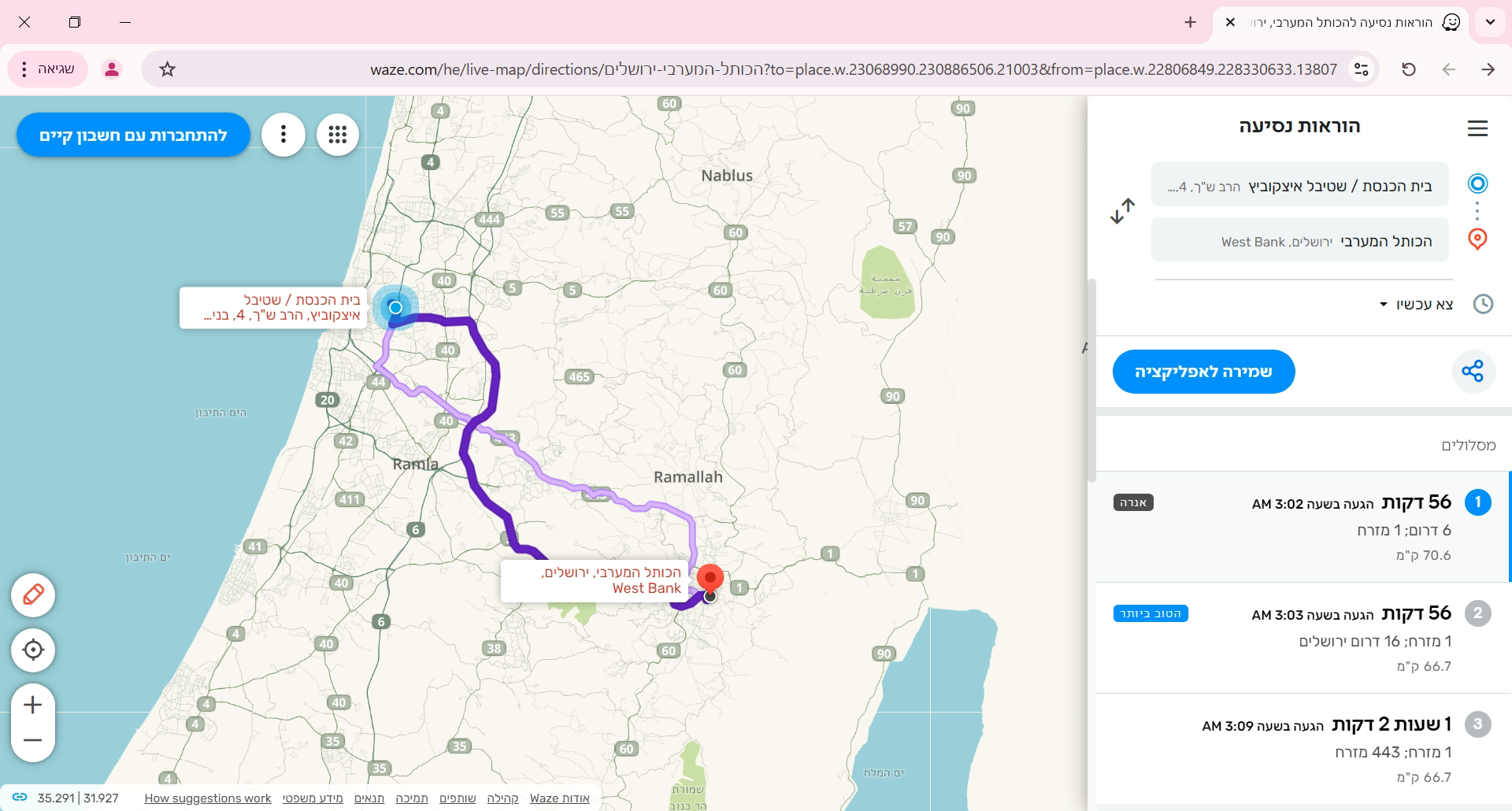1512x811 pixels.
Task: Go back to the previous page
Action: coord(1488,69)
